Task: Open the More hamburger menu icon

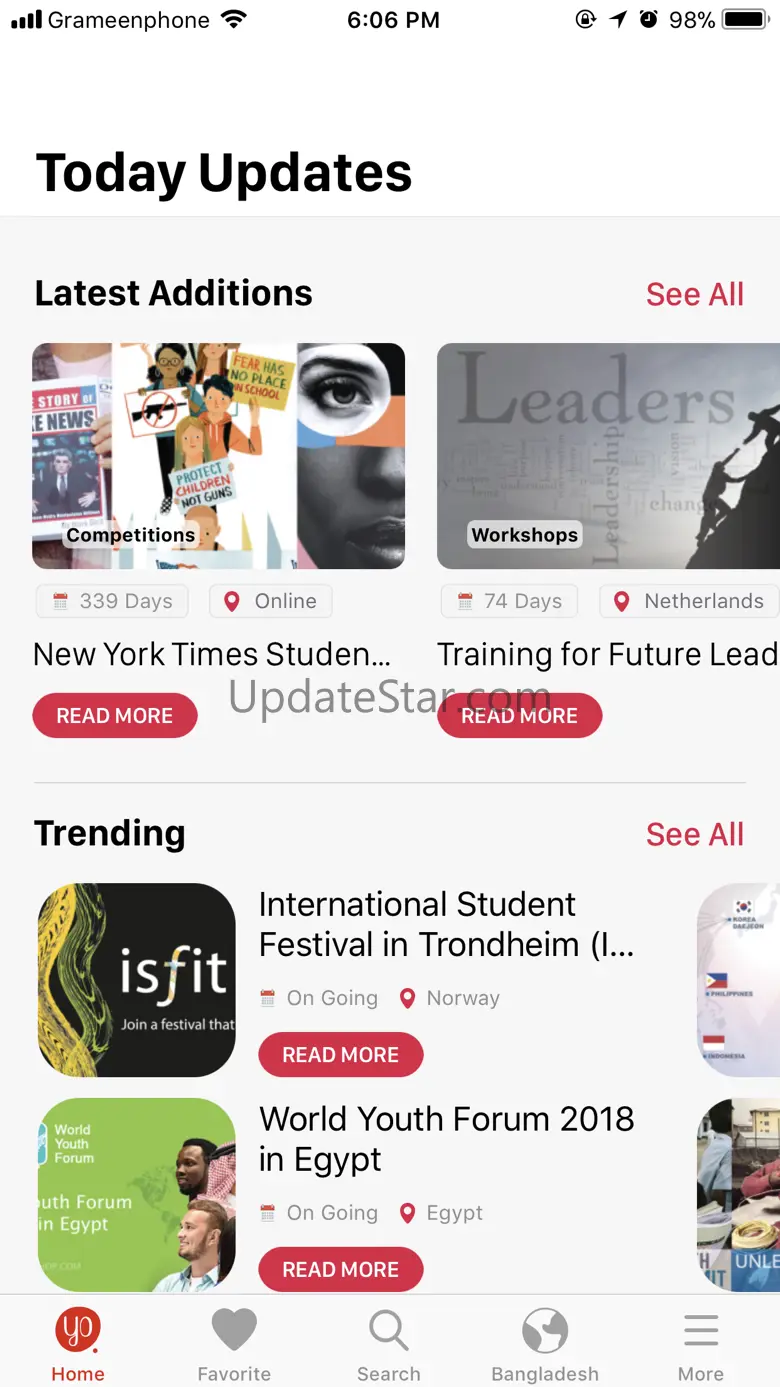Action: tap(701, 1331)
